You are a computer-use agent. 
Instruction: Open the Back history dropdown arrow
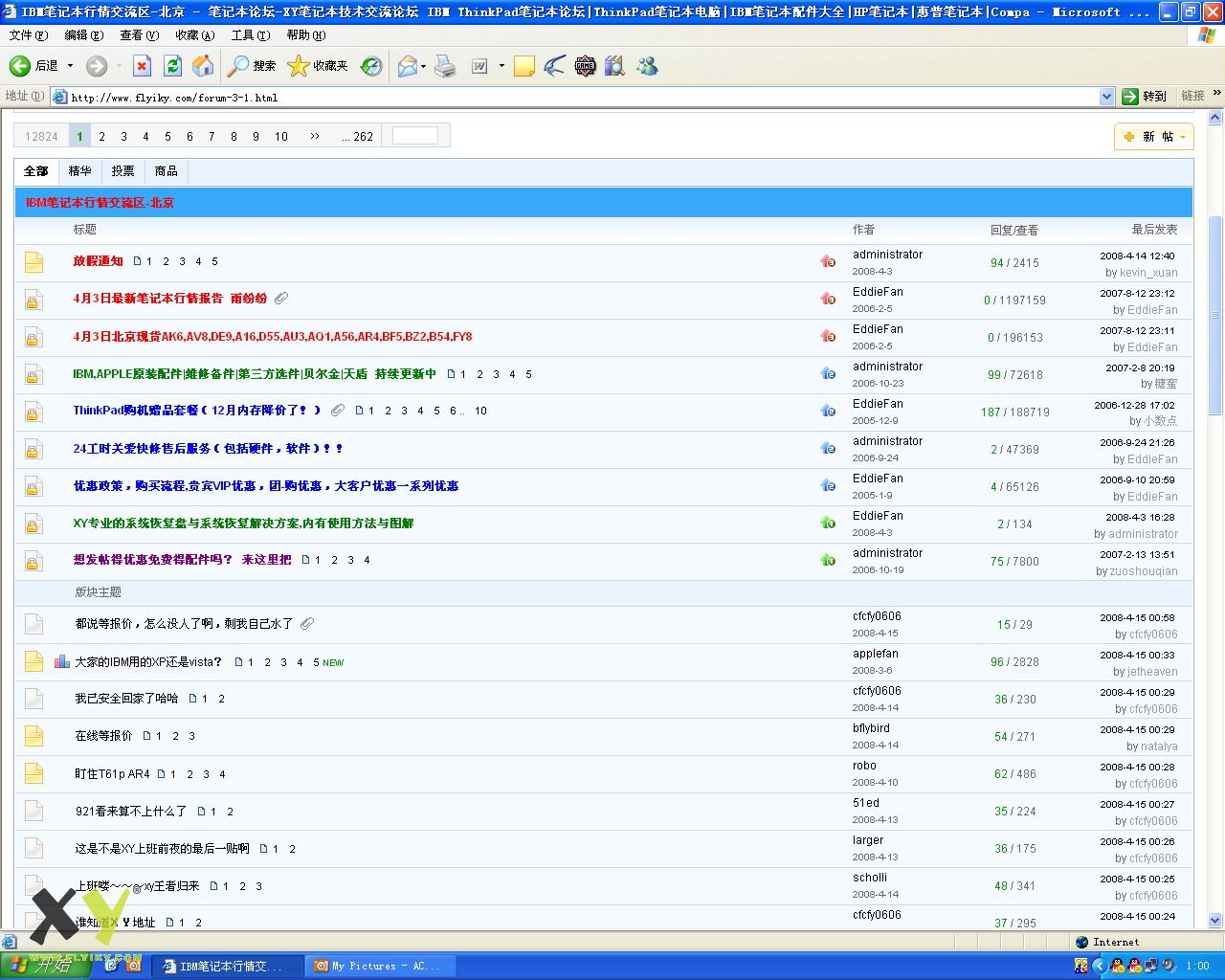click(70, 66)
